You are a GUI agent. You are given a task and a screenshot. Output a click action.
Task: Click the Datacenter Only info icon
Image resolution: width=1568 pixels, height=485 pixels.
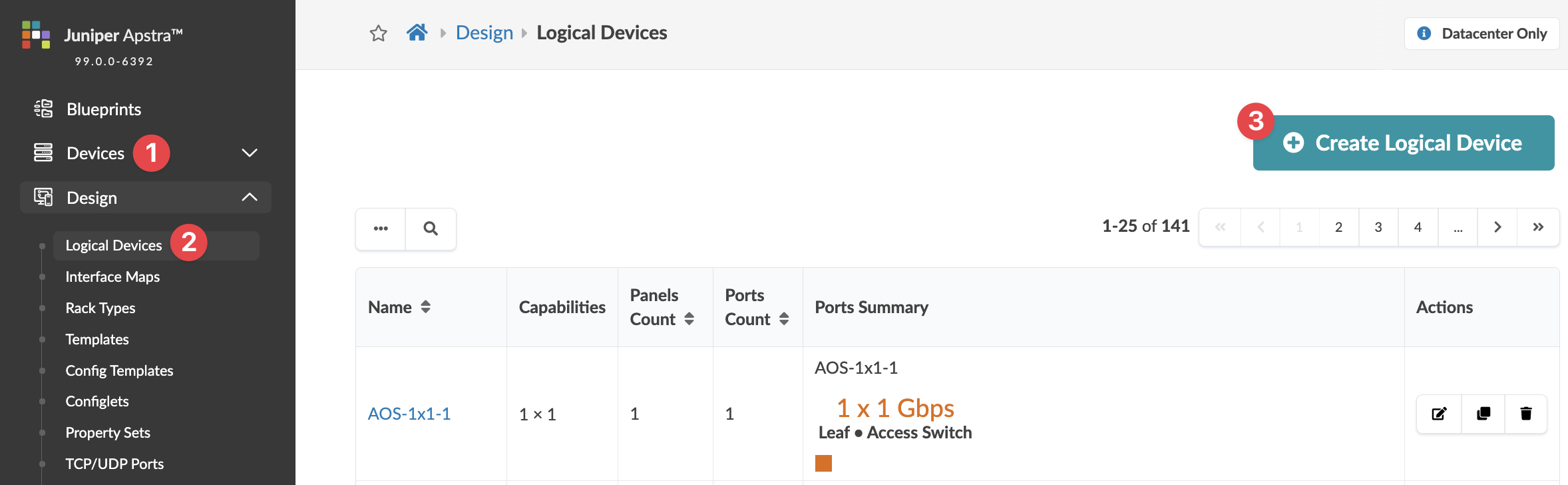tap(1424, 33)
